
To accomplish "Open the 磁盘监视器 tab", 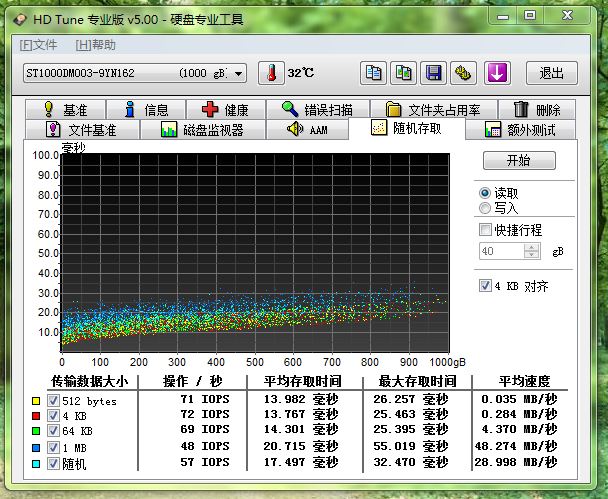I will click(x=203, y=129).
